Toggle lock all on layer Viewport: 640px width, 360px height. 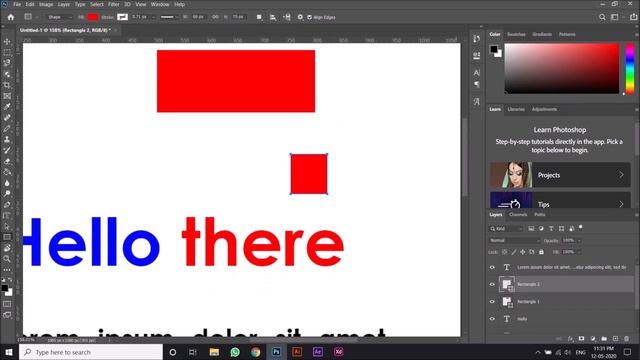541,252
